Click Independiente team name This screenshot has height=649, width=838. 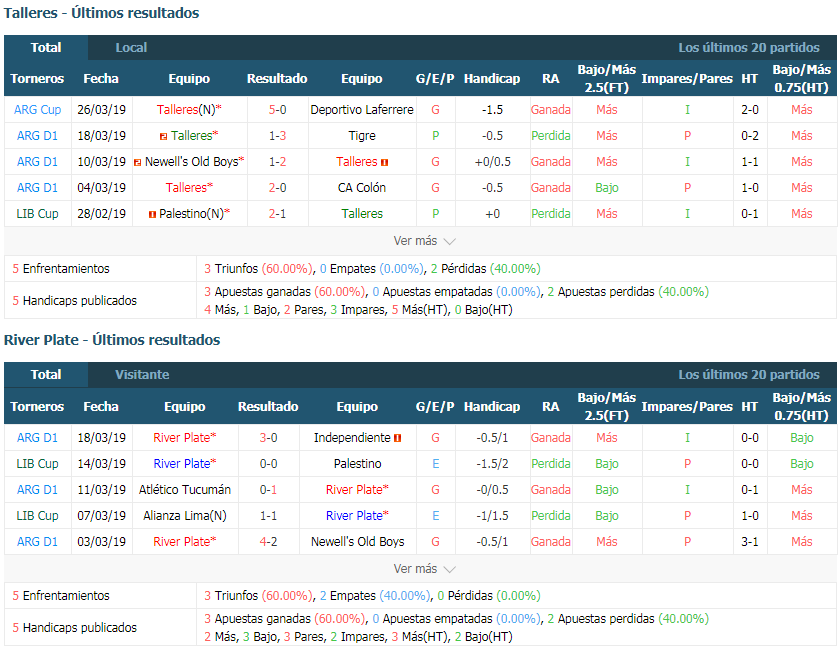[x=352, y=438]
